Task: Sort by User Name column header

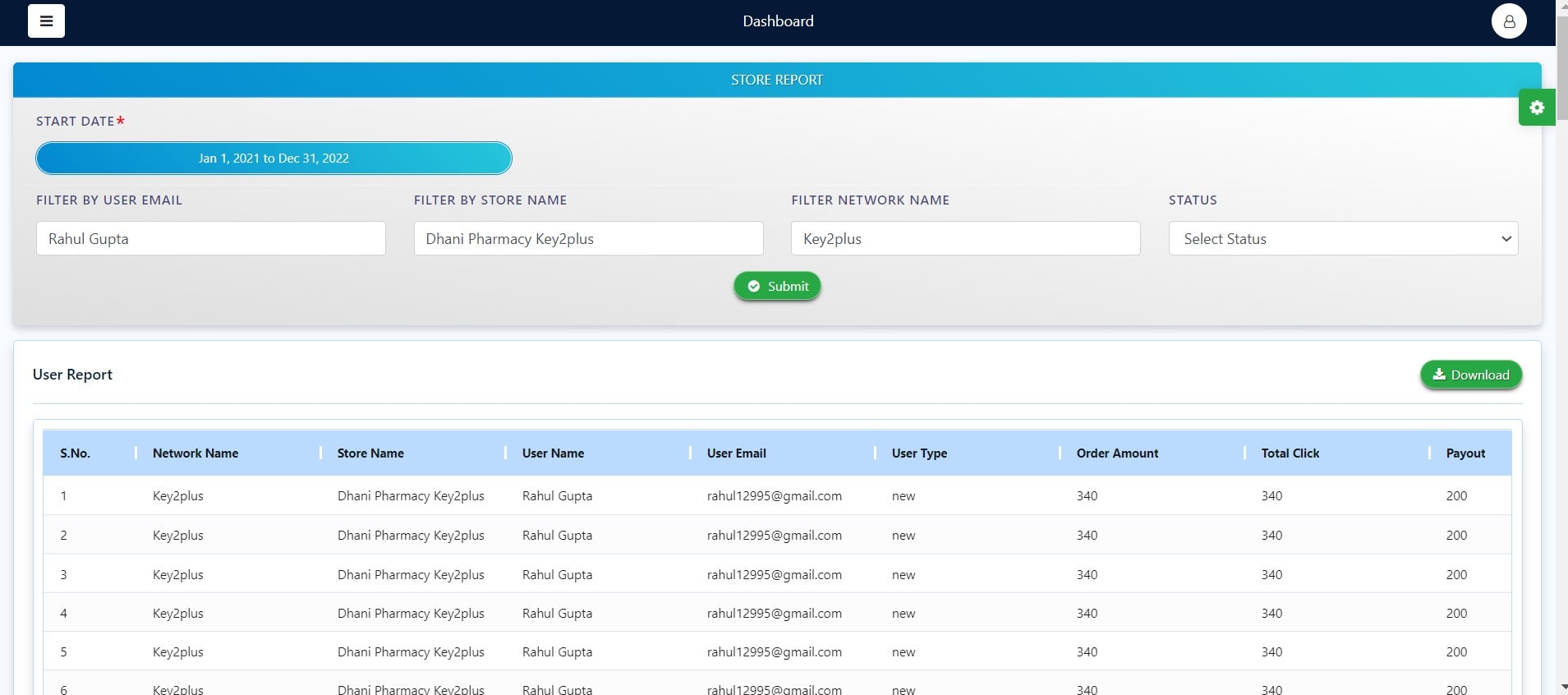Action: [x=553, y=453]
